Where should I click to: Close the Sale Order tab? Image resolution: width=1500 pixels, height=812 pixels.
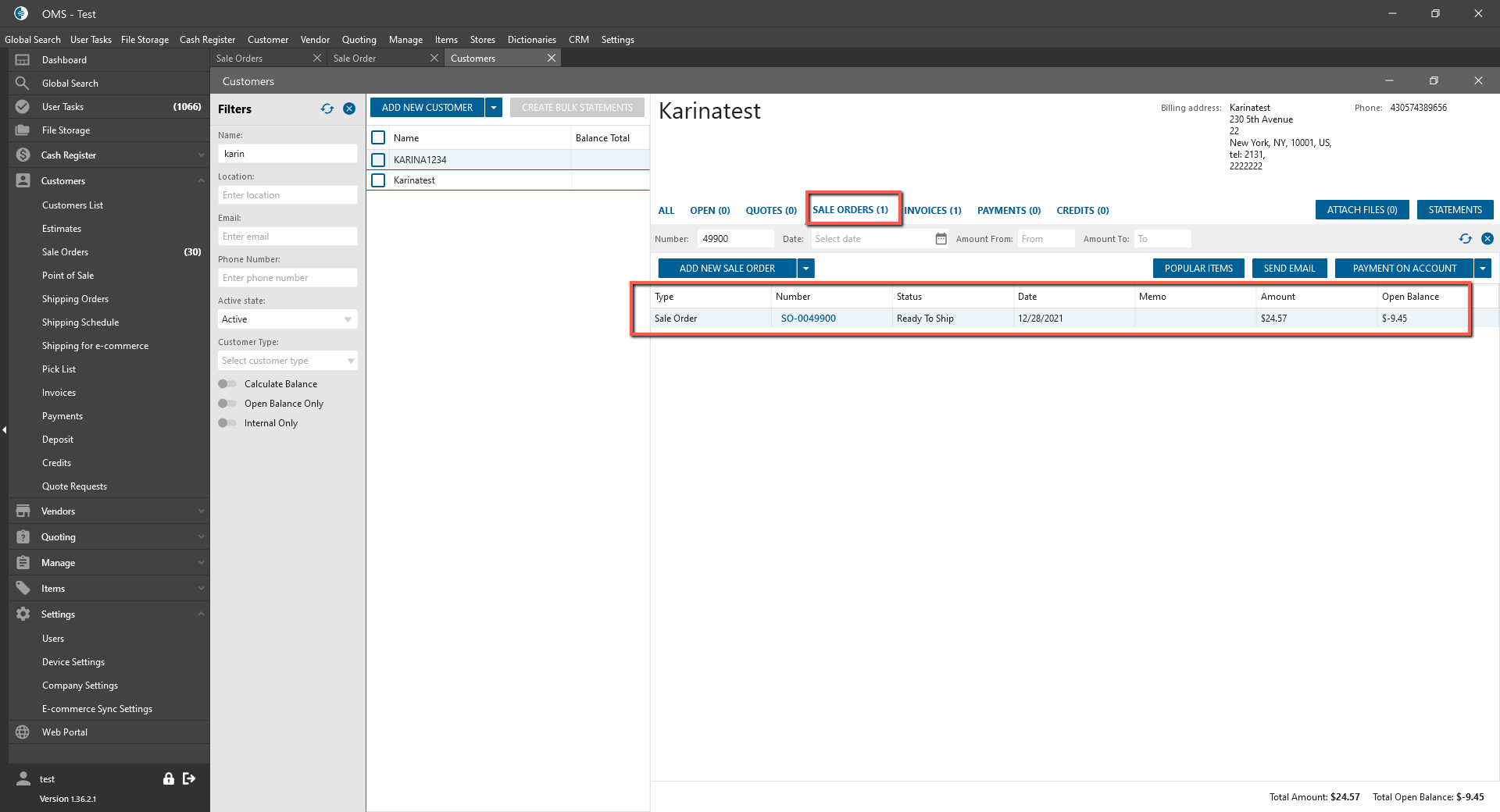coord(434,58)
